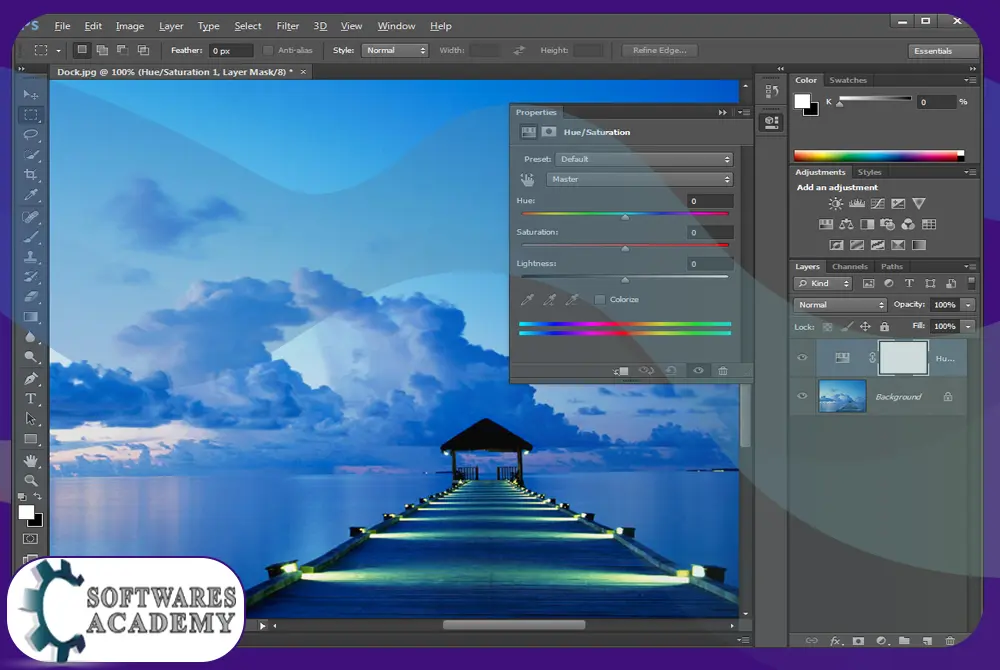The height and width of the screenshot is (670, 1000).
Task: Select the Brush tool
Action: pyautogui.click(x=30, y=237)
